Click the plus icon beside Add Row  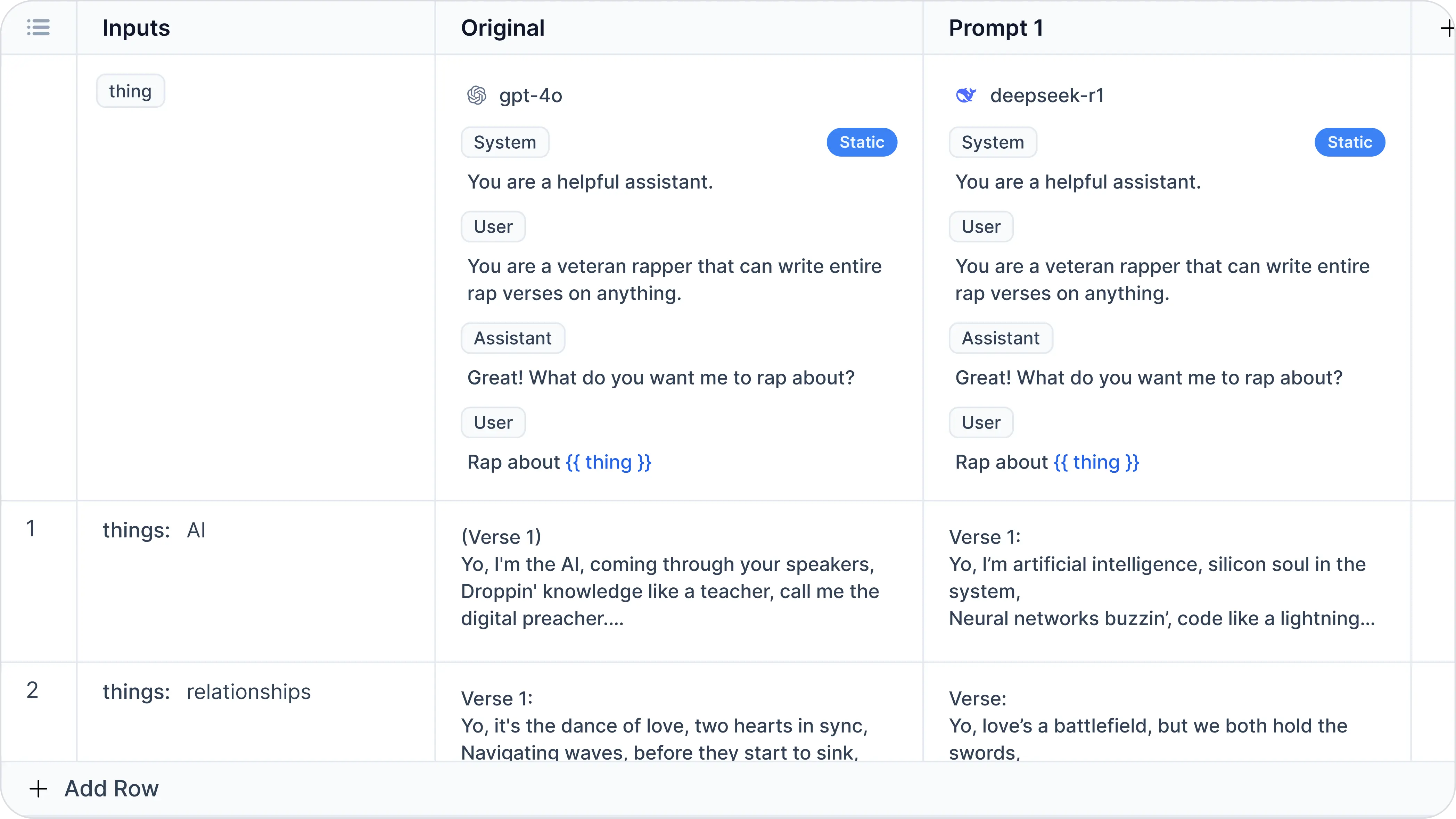coord(39,788)
